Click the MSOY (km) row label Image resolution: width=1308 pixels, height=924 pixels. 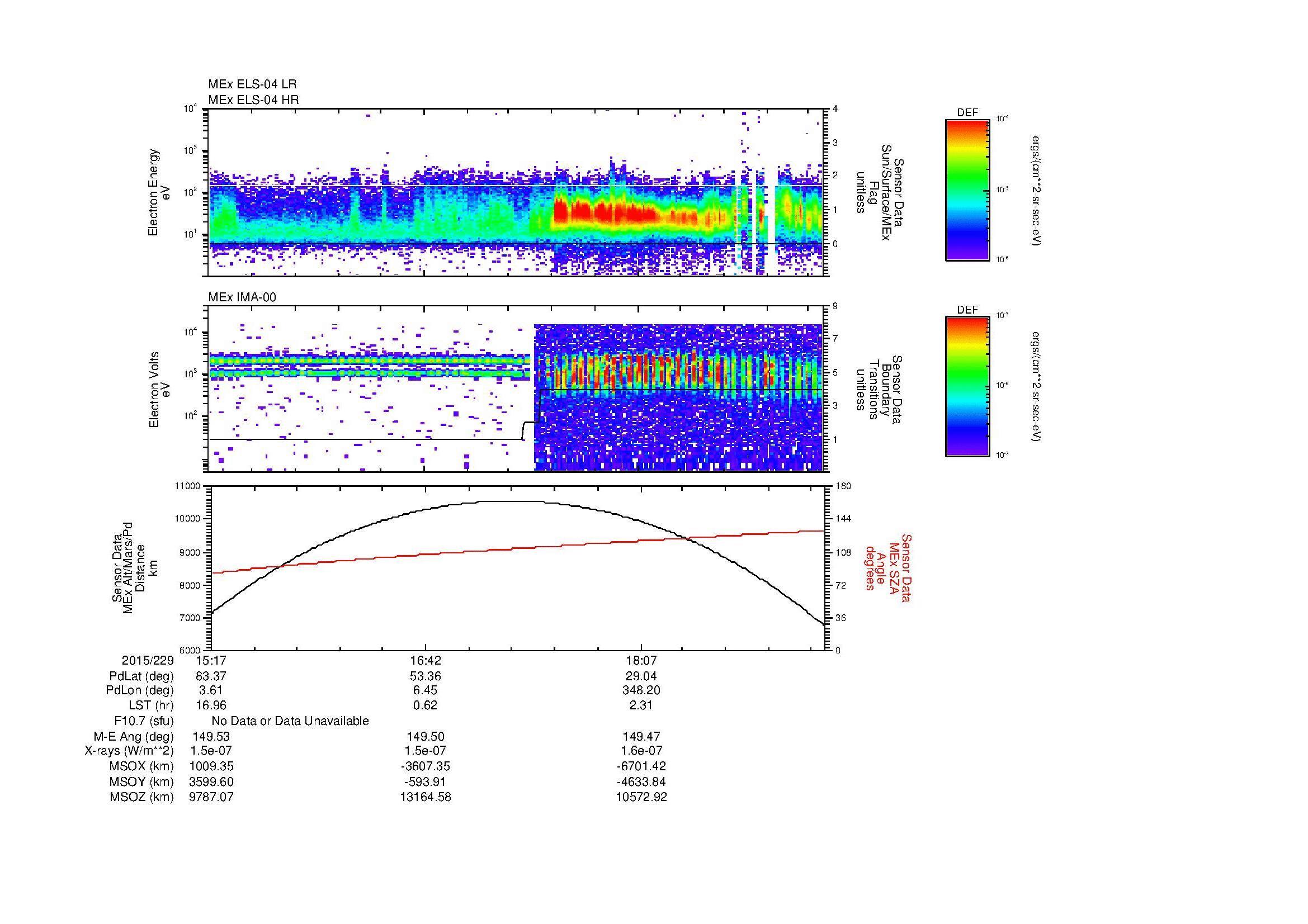coord(142,781)
